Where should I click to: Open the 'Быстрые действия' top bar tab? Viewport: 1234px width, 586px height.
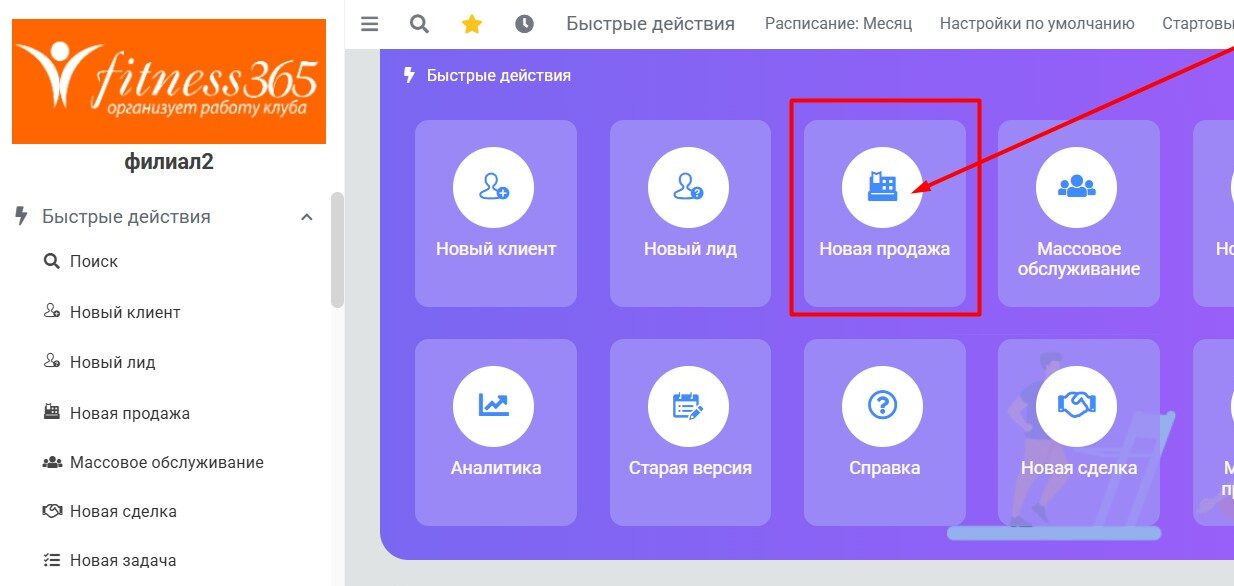650,24
